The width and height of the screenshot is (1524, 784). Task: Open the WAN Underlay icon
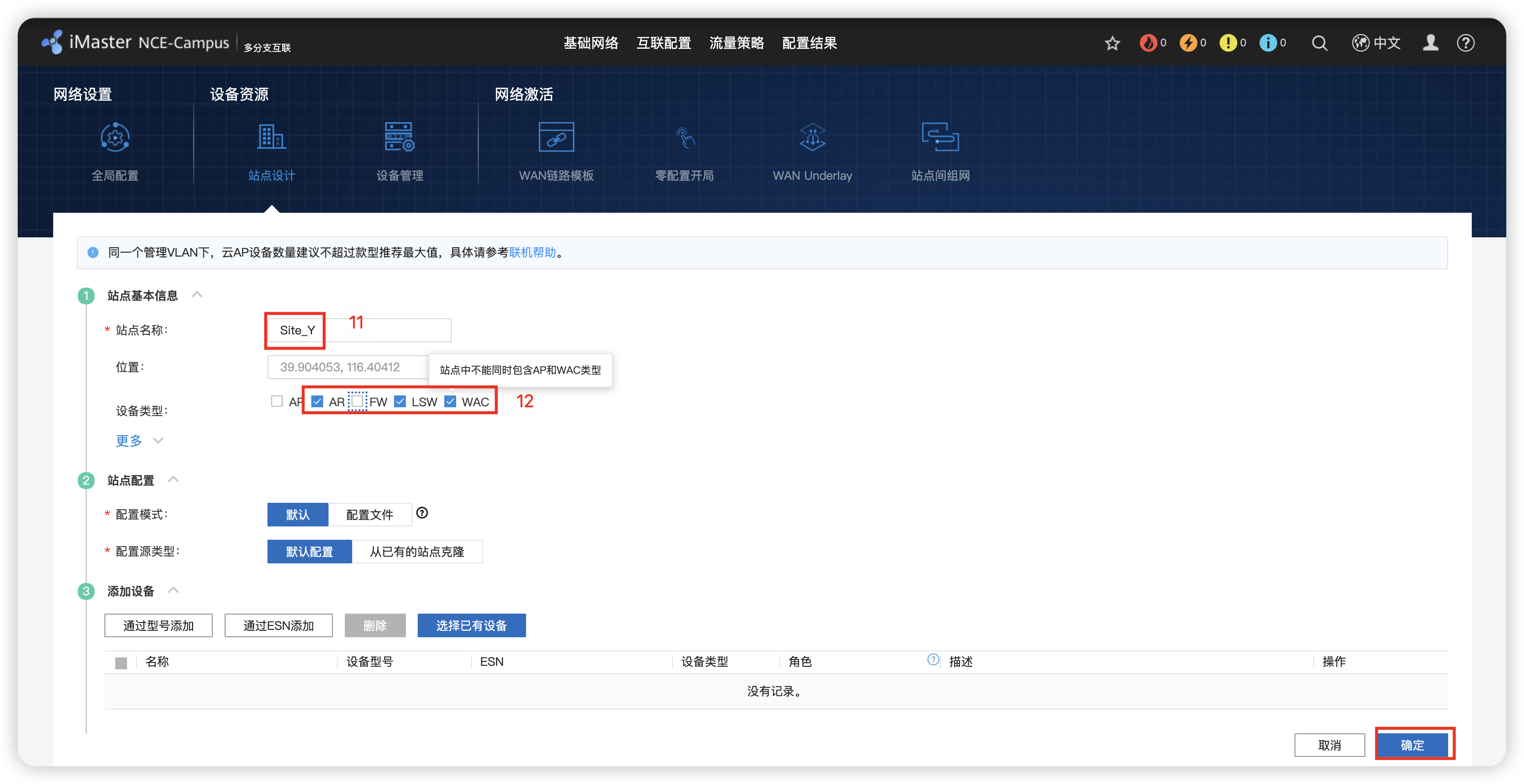tap(812, 137)
